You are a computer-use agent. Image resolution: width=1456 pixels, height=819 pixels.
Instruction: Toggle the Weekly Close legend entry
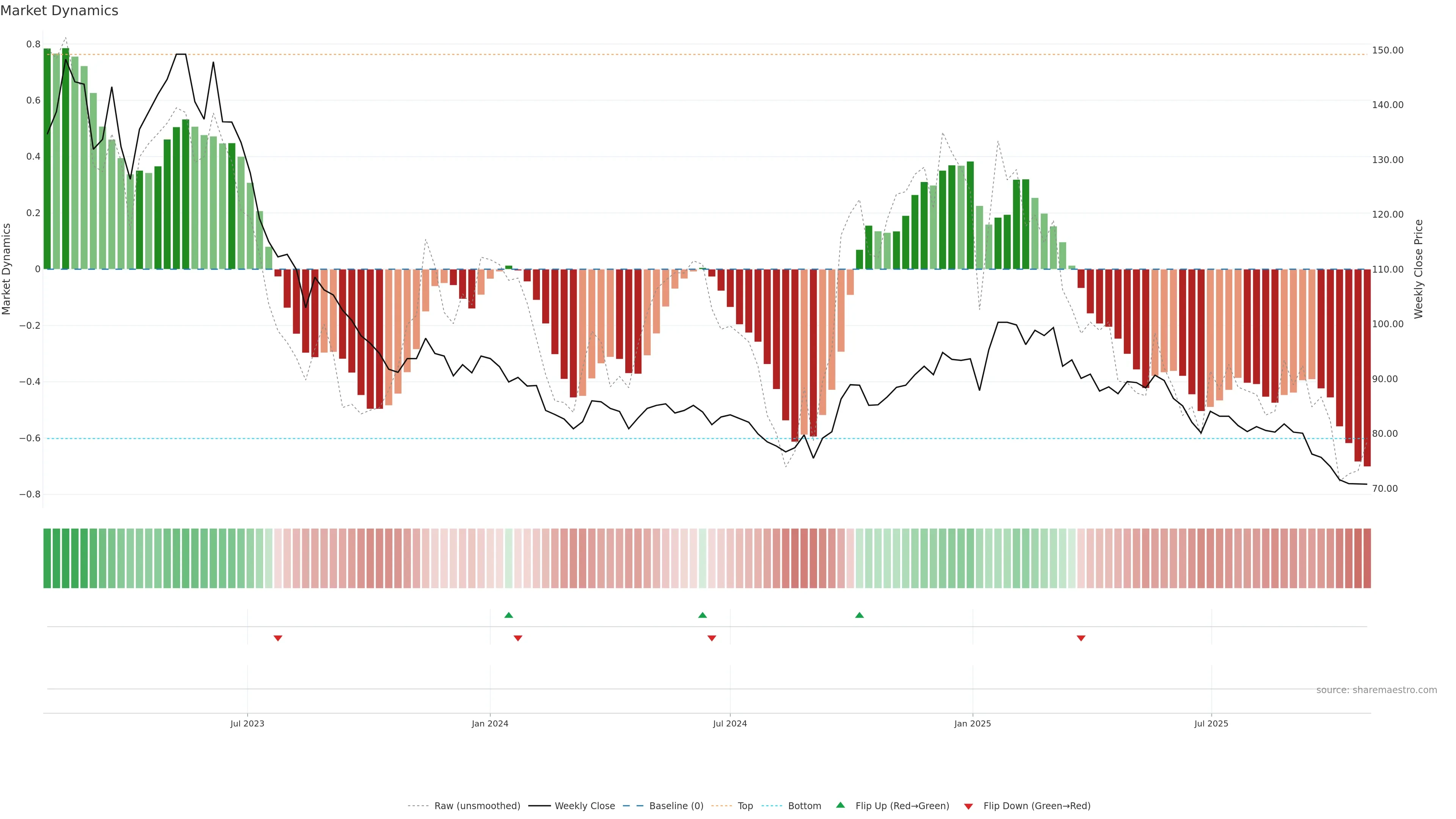(x=584, y=806)
